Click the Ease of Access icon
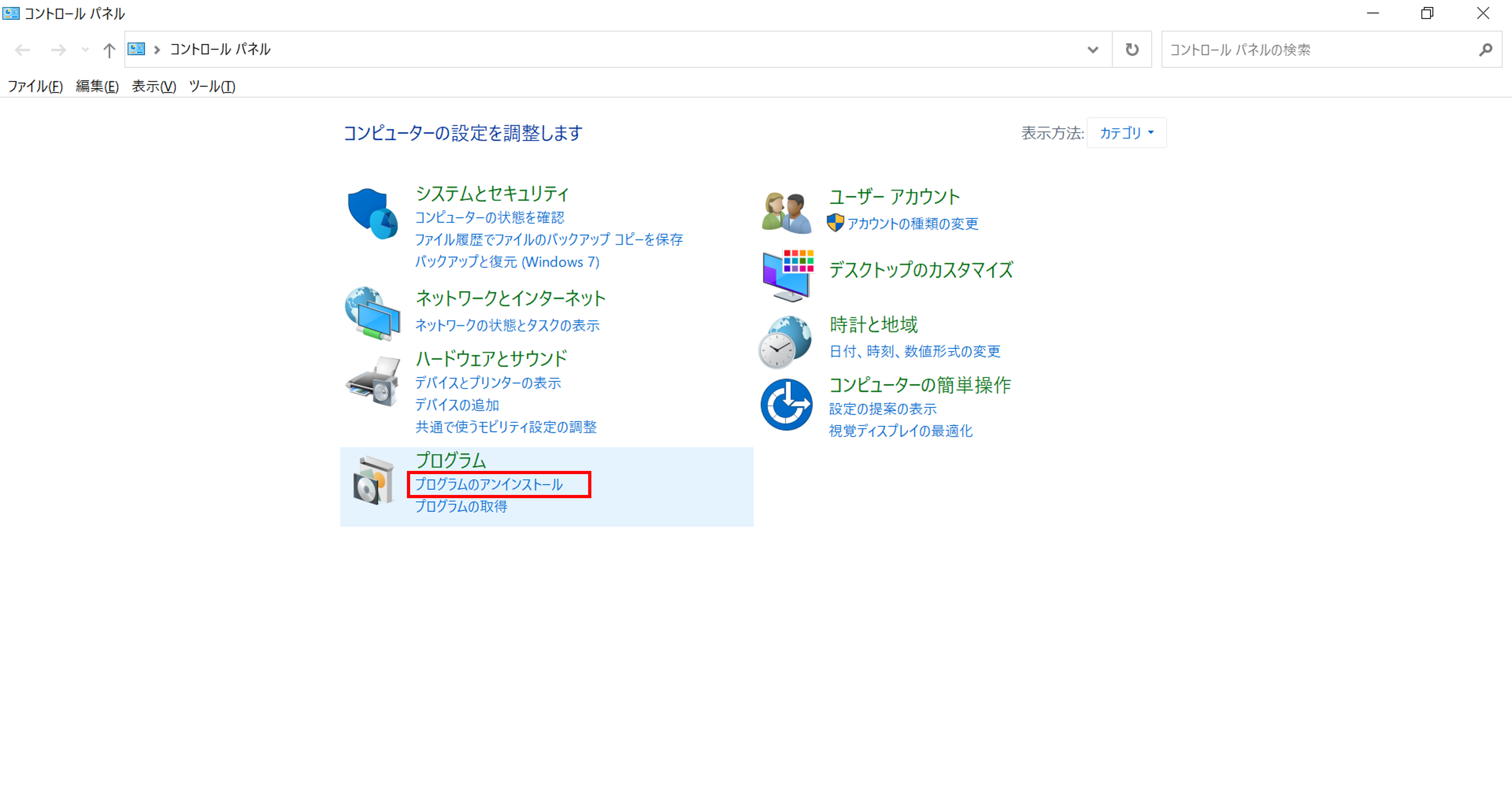Image resolution: width=1512 pixels, height=803 pixels. point(787,404)
